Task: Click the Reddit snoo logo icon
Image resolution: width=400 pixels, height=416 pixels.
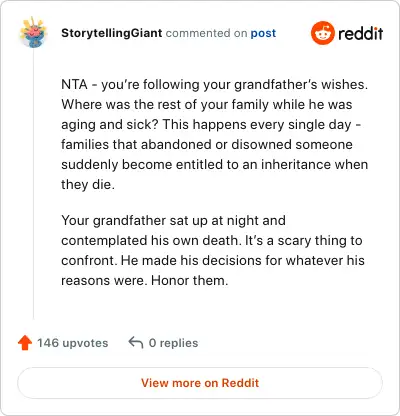Action: (322, 33)
